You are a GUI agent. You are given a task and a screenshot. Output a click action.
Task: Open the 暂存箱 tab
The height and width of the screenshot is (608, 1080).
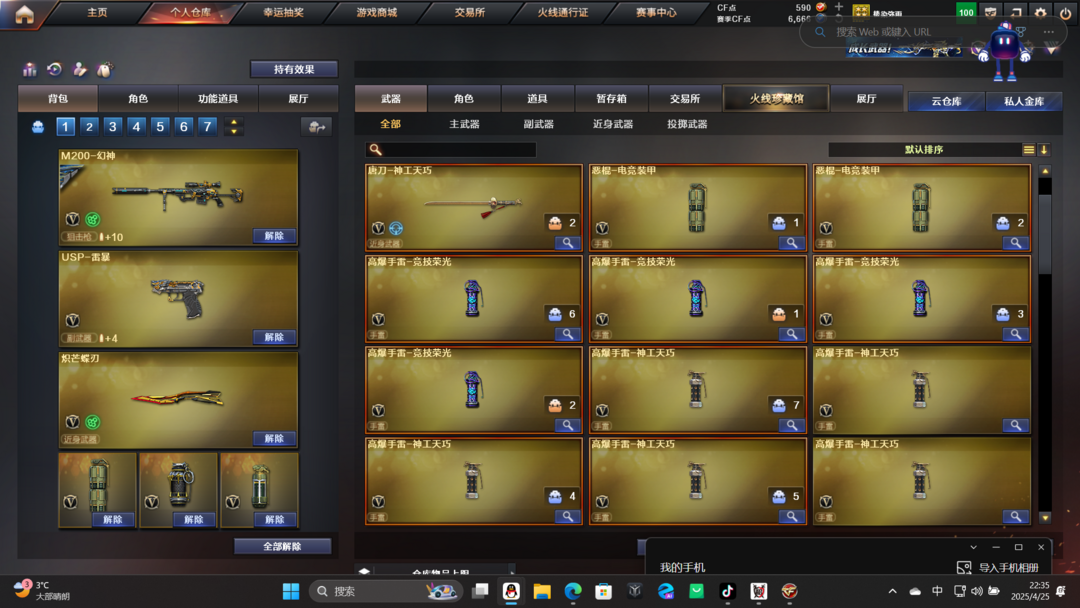click(611, 98)
